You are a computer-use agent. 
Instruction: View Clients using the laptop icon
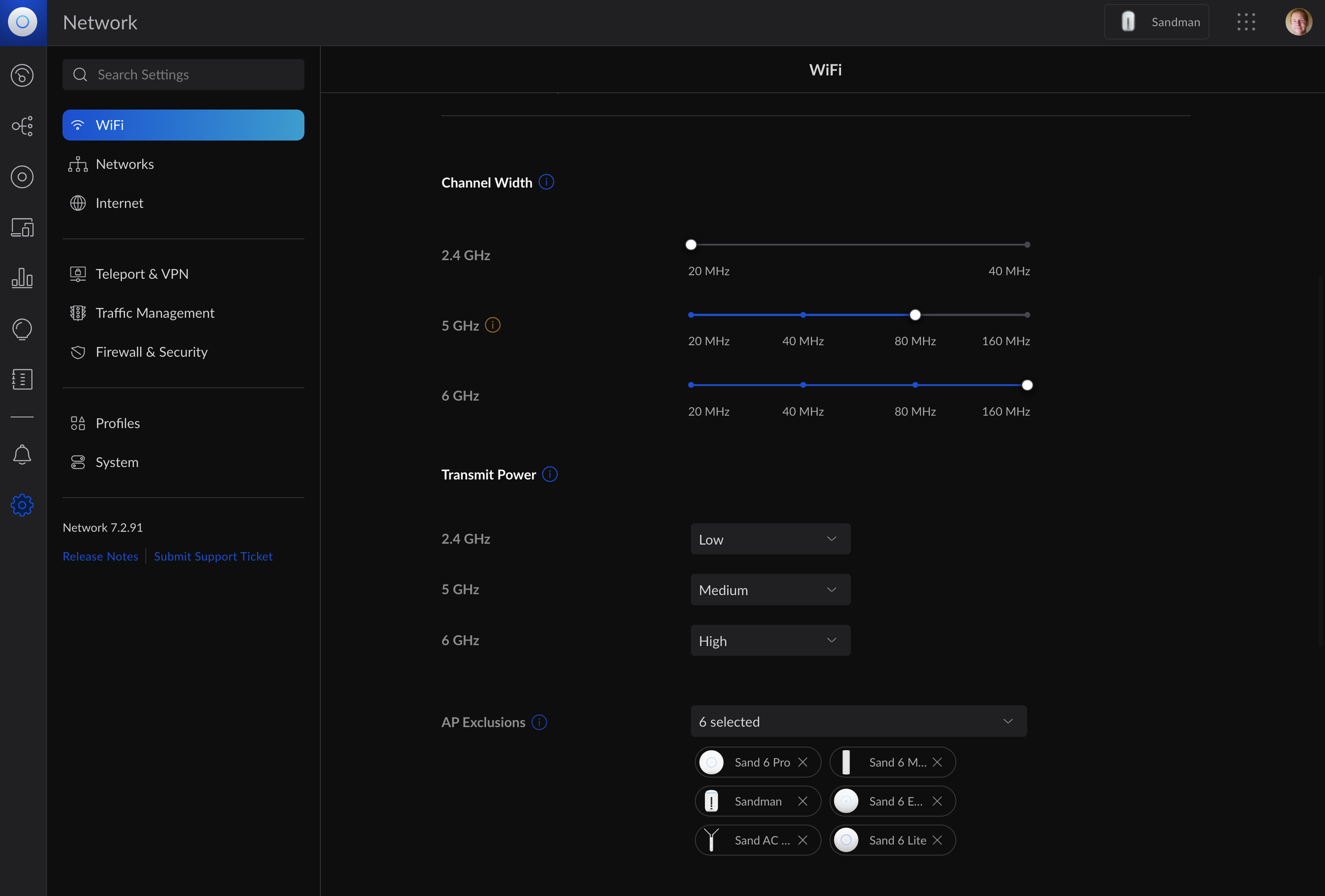click(x=23, y=227)
